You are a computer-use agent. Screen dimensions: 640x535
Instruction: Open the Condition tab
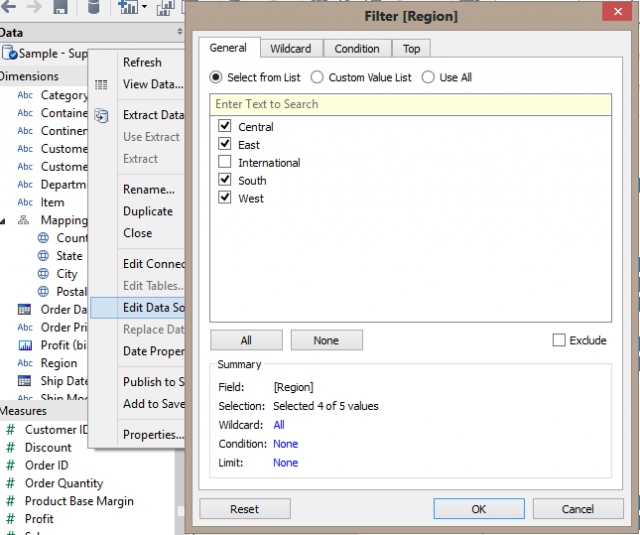357,49
